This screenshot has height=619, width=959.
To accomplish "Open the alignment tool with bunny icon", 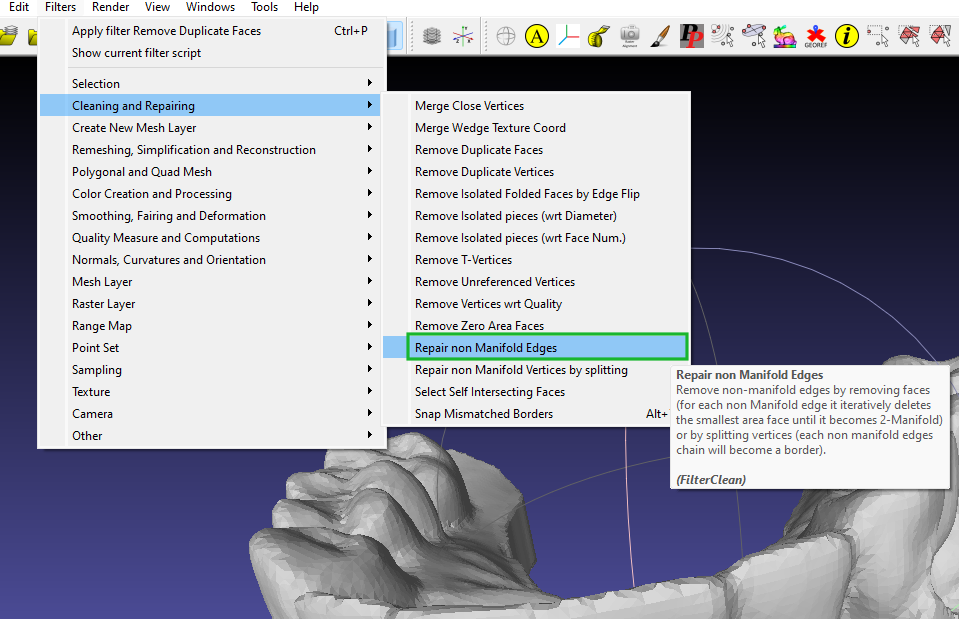I will (x=784, y=35).
